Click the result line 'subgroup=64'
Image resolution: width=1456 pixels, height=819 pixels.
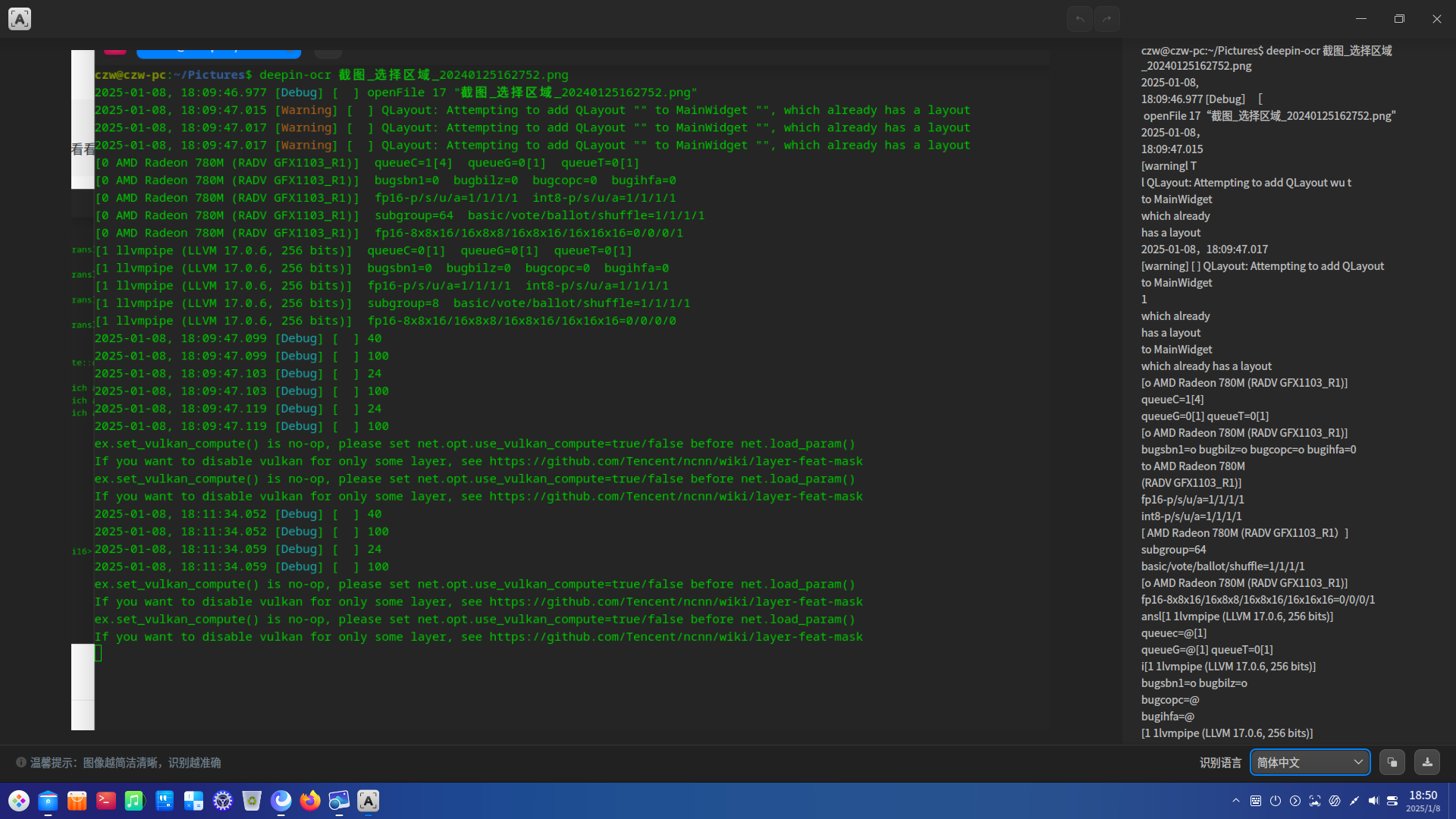1173,550
